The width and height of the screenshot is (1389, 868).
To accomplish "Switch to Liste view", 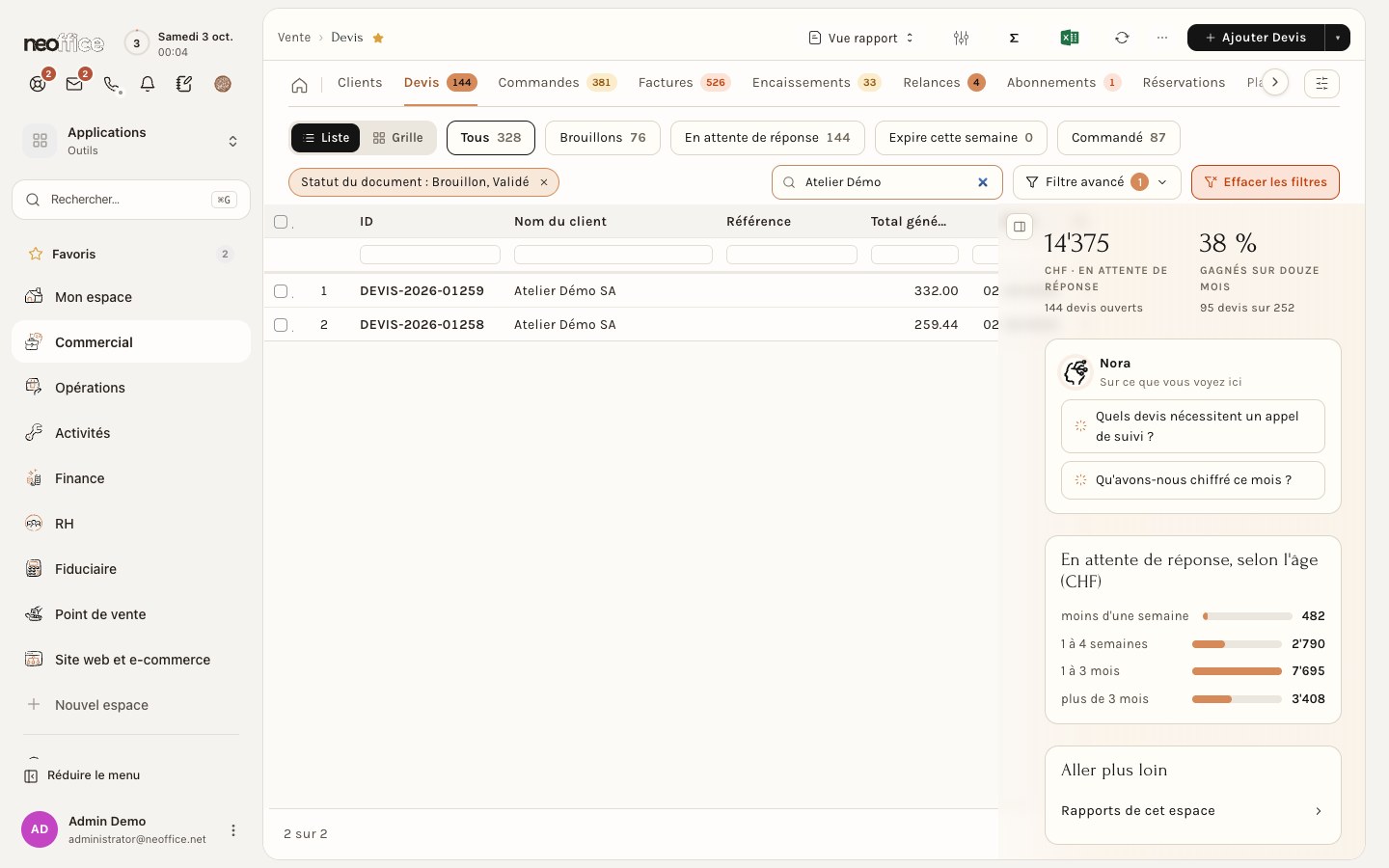I will coord(326,138).
